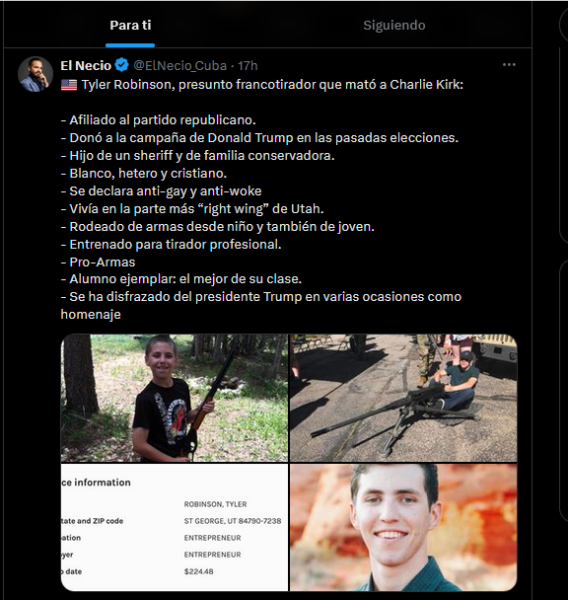This screenshot has width=568, height=600.
Task: Open the @ElNecio_Cuba handle link
Action: (x=180, y=66)
